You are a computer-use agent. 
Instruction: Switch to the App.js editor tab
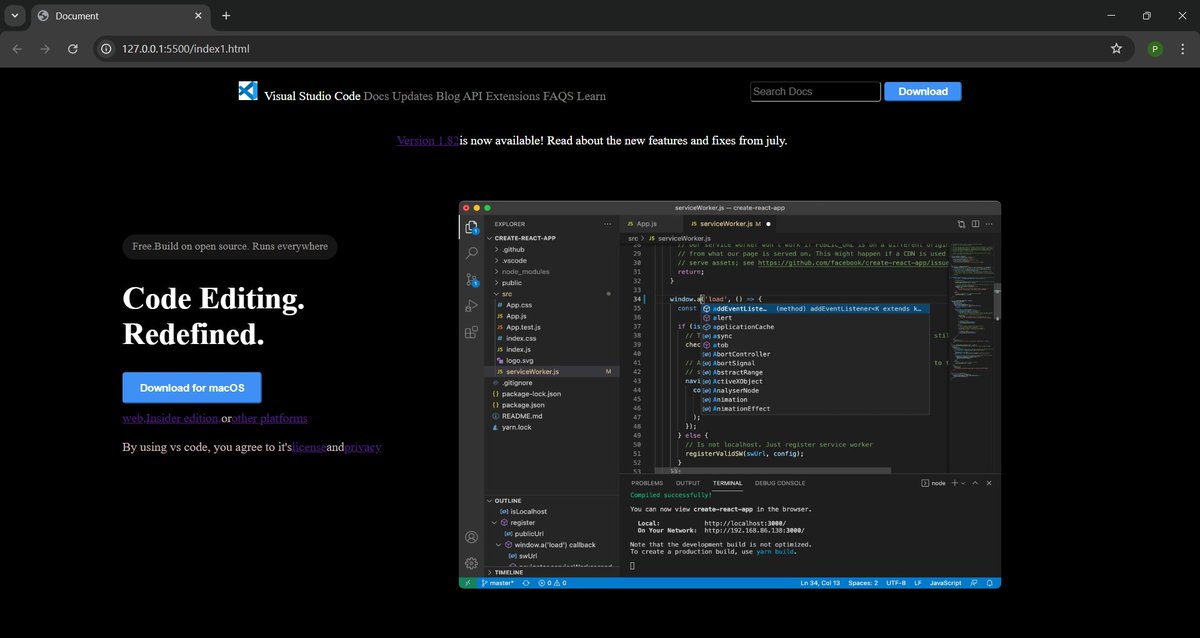pyautogui.click(x=643, y=224)
